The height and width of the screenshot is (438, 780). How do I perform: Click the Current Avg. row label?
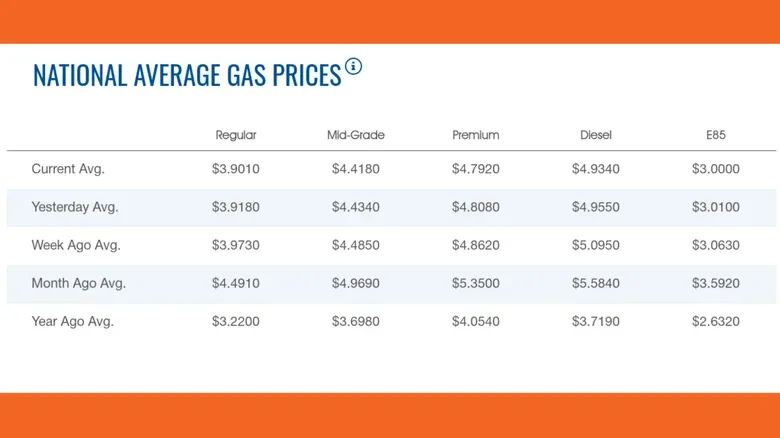tap(68, 169)
